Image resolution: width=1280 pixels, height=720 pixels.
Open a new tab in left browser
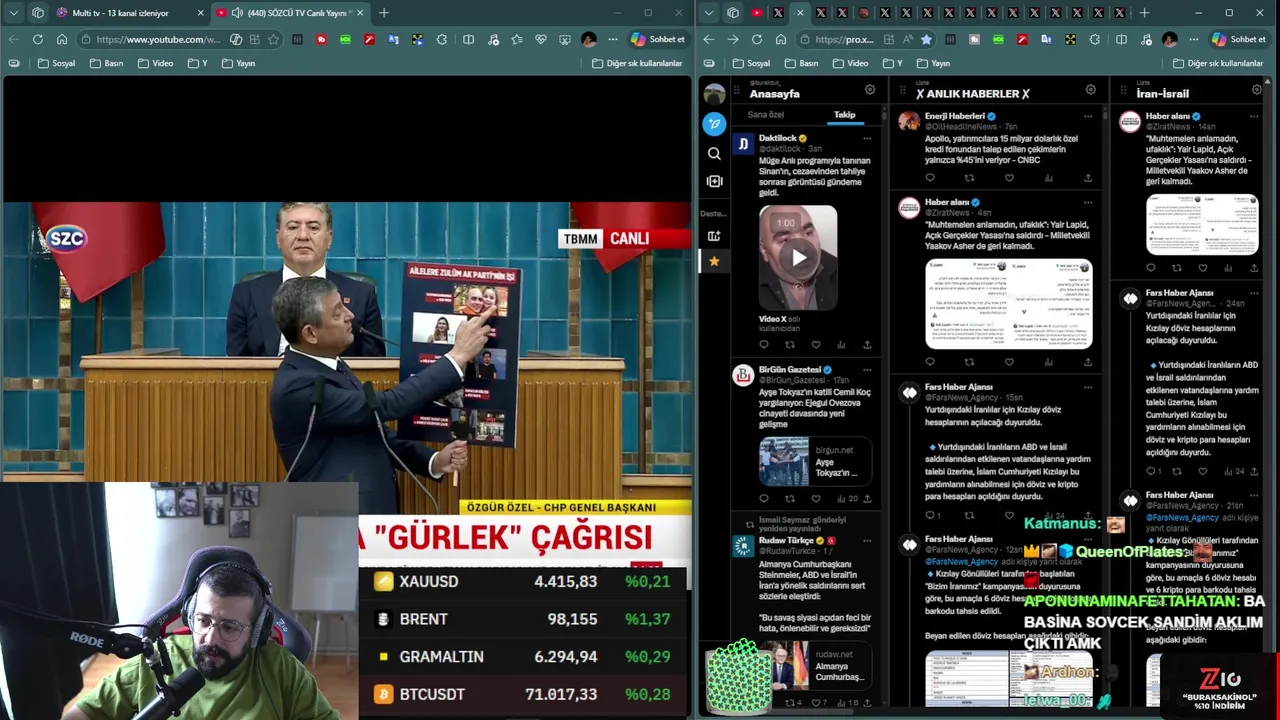click(384, 13)
